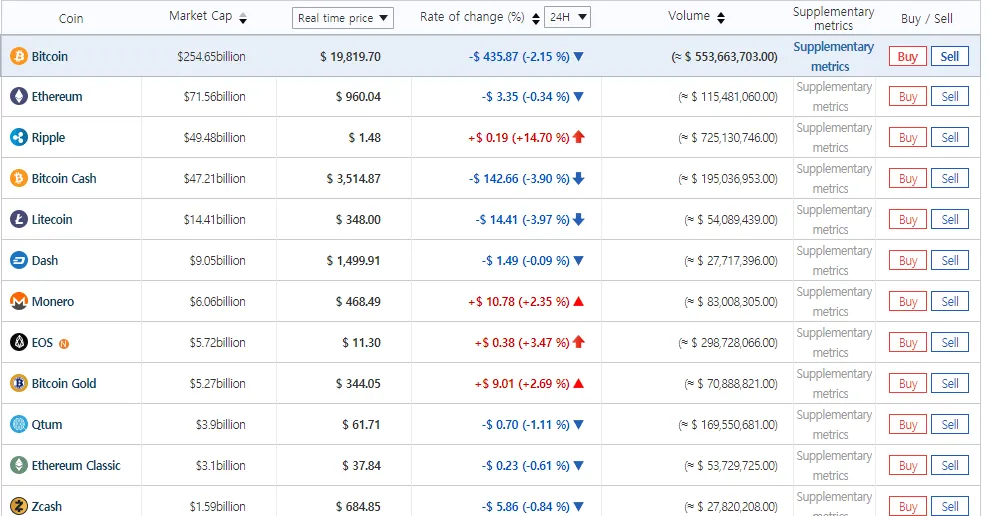Viewport: 990px width, 516px height.
Task: Click the blue triangle in Ethereum row
Action: pos(578,97)
